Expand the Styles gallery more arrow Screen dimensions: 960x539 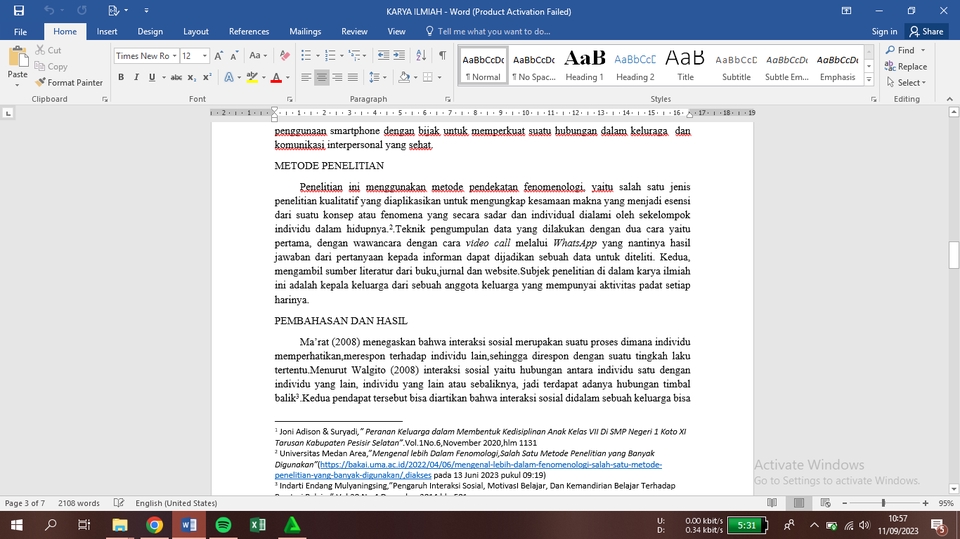pos(869,79)
